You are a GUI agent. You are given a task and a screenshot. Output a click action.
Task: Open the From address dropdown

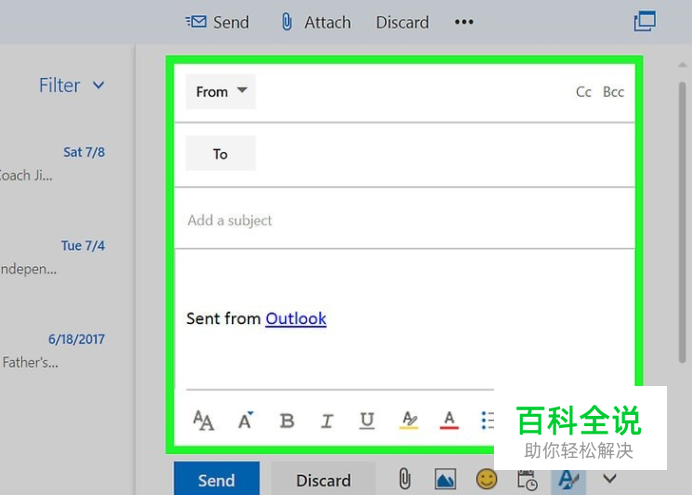coord(221,91)
